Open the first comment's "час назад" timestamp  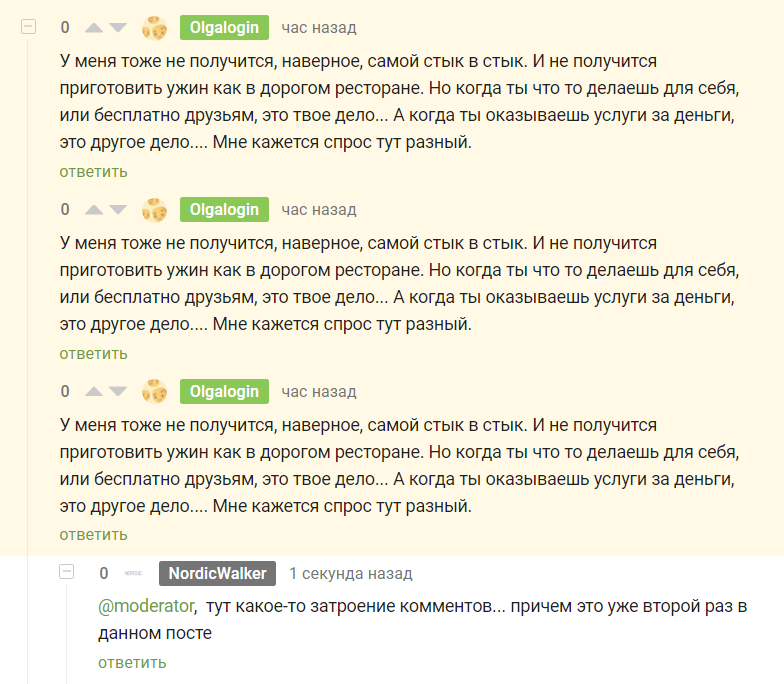pyautogui.click(x=318, y=28)
